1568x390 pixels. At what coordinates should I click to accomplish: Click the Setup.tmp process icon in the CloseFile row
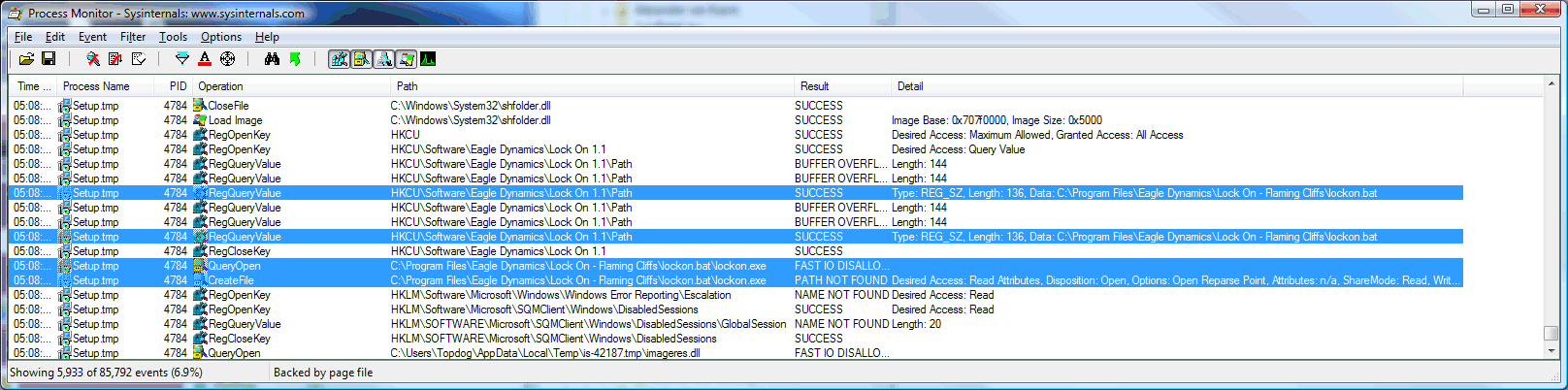pos(65,106)
